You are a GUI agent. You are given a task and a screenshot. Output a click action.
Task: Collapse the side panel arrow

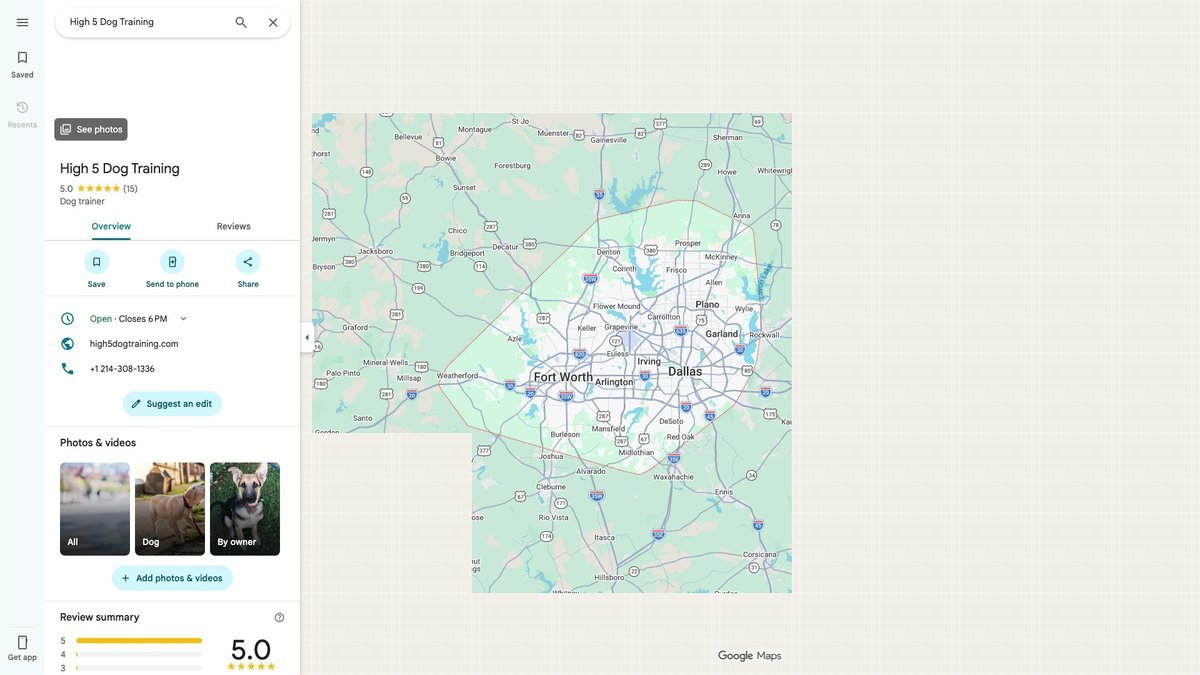(307, 338)
